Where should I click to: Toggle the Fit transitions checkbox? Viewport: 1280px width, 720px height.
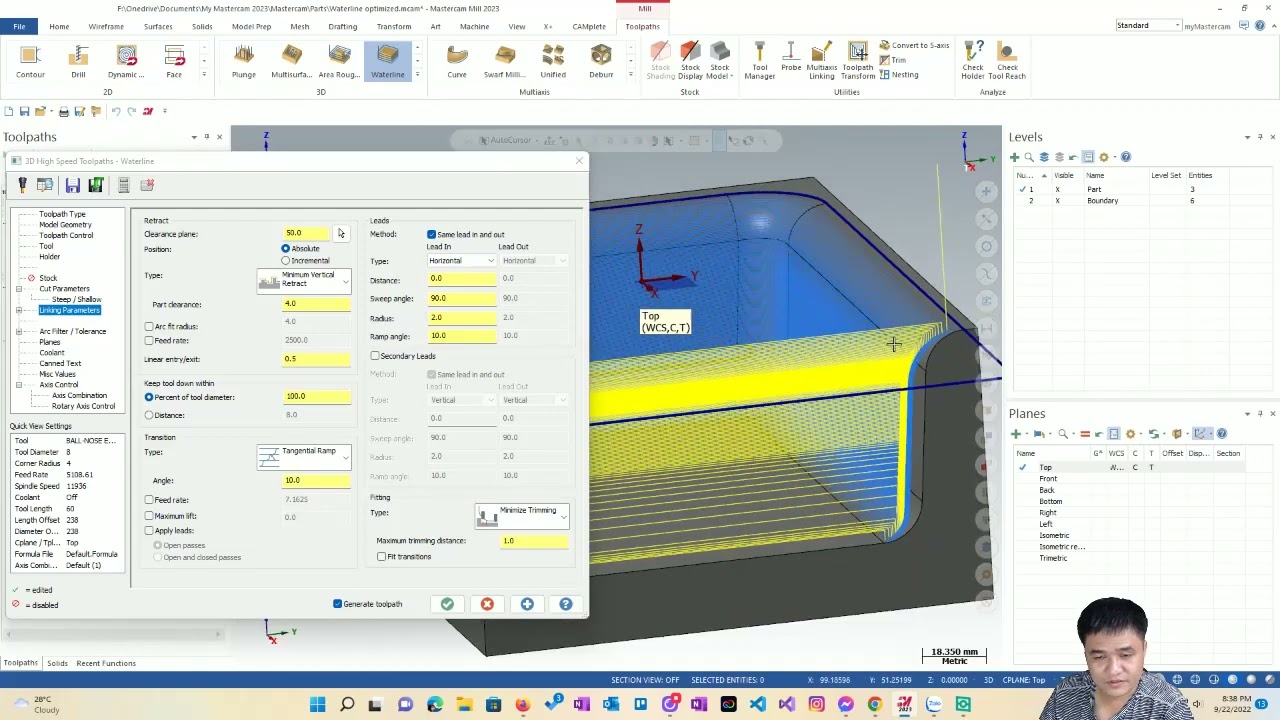[x=382, y=556]
